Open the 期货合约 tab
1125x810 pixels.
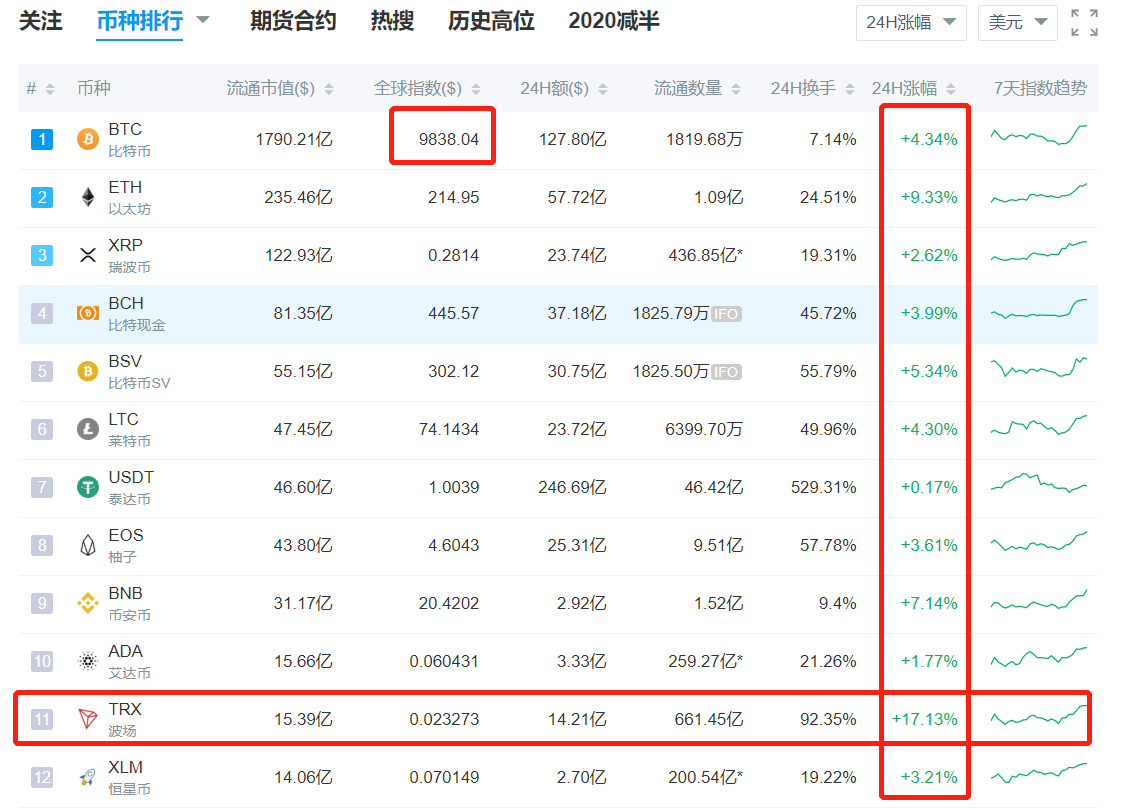pos(293,21)
